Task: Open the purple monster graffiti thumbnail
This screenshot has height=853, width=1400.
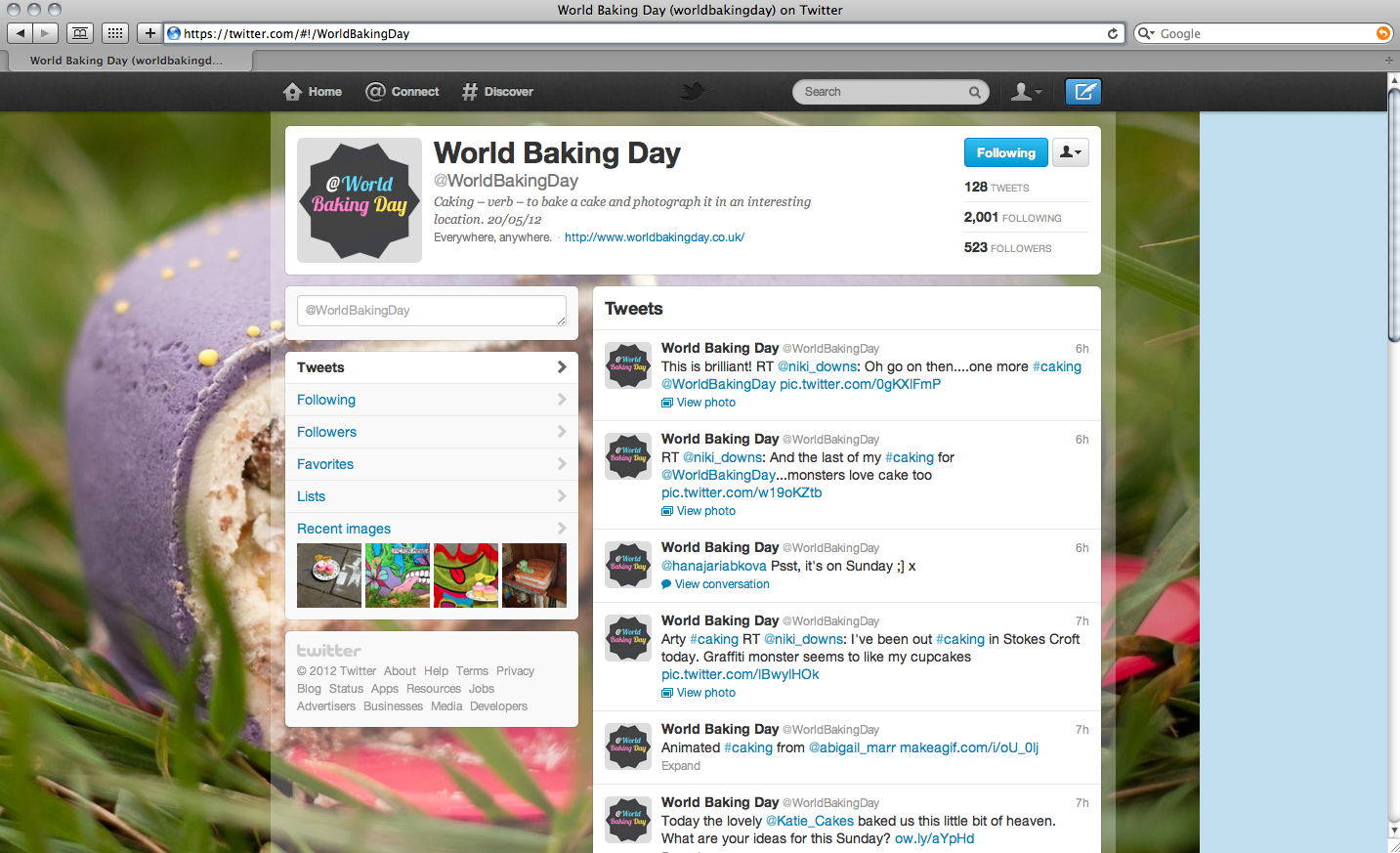Action: tap(398, 576)
